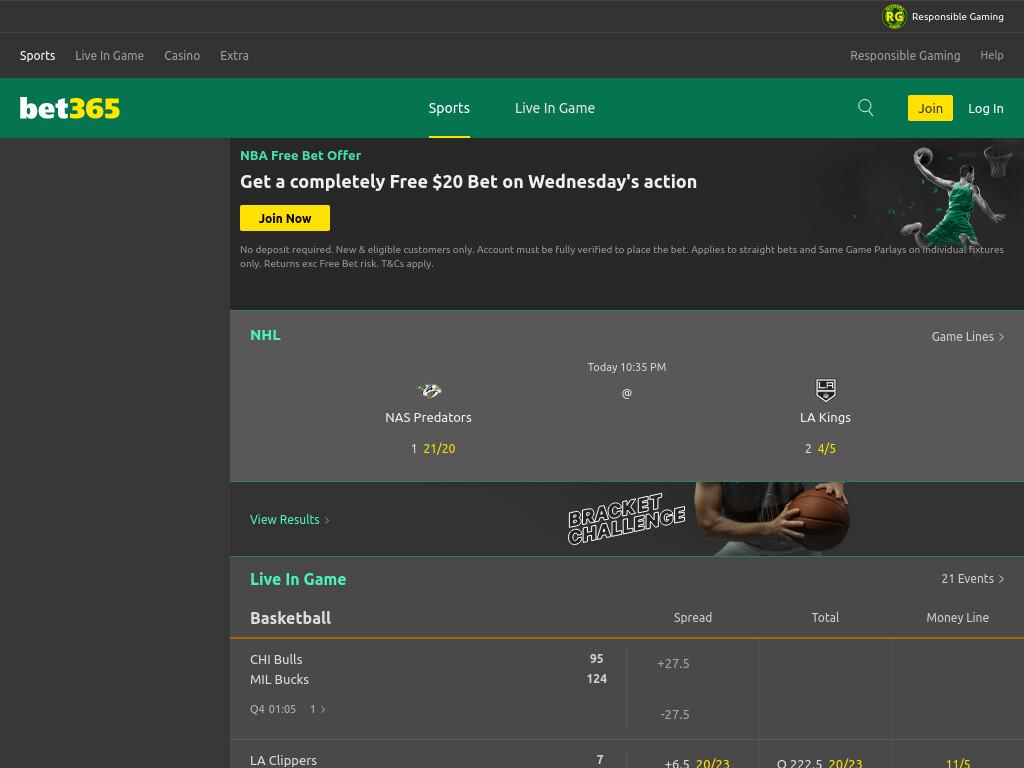This screenshot has width=1024, height=768.
Task: Click the bet365 logo
Action: (70, 108)
